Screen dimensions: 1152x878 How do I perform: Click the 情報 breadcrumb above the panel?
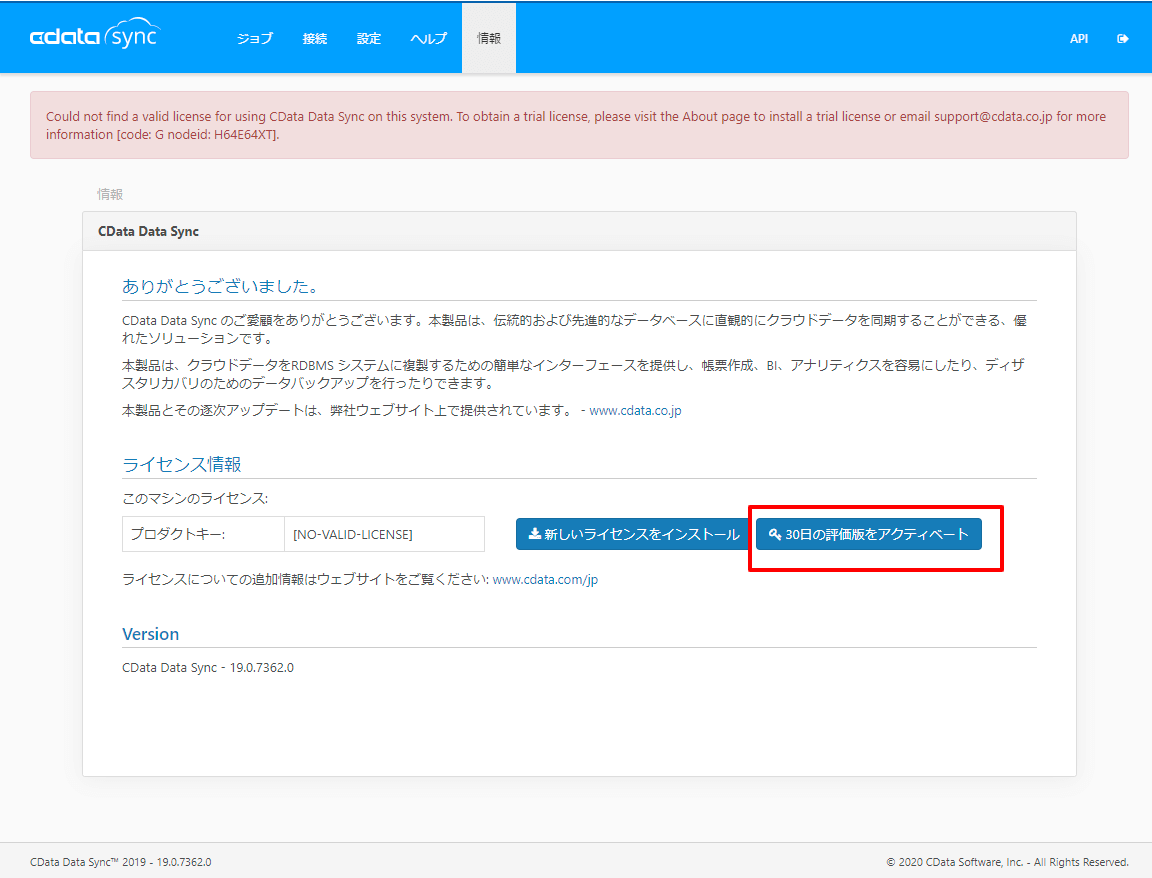(110, 194)
